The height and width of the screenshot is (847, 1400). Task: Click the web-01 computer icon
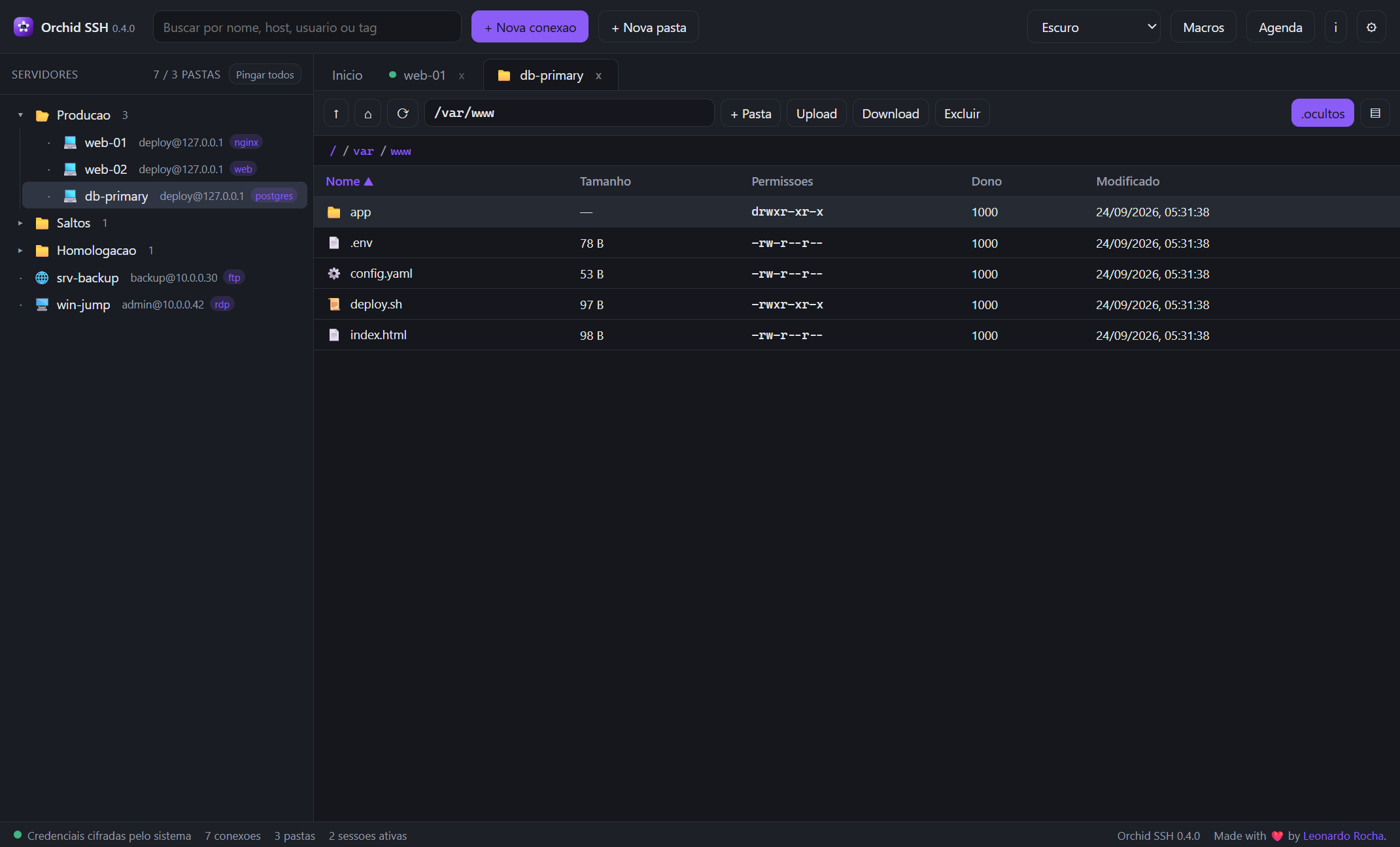(70, 142)
